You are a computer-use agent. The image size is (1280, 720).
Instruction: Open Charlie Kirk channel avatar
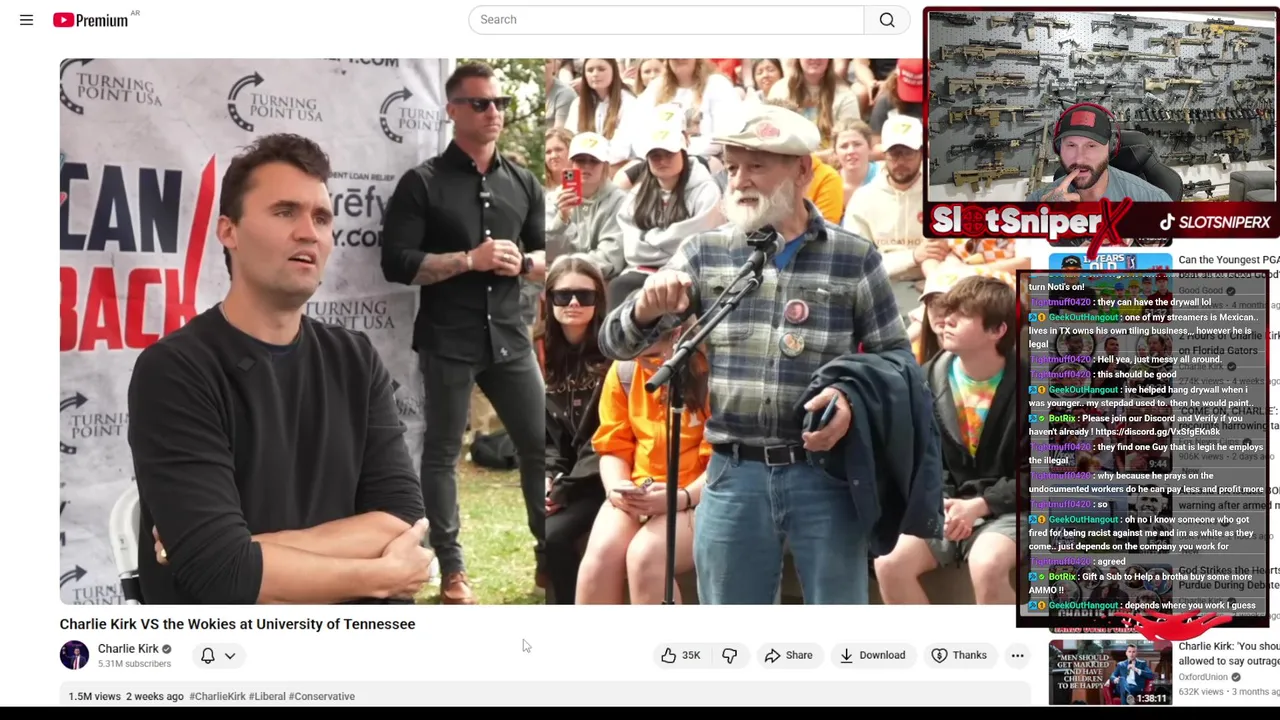pos(74,655)
